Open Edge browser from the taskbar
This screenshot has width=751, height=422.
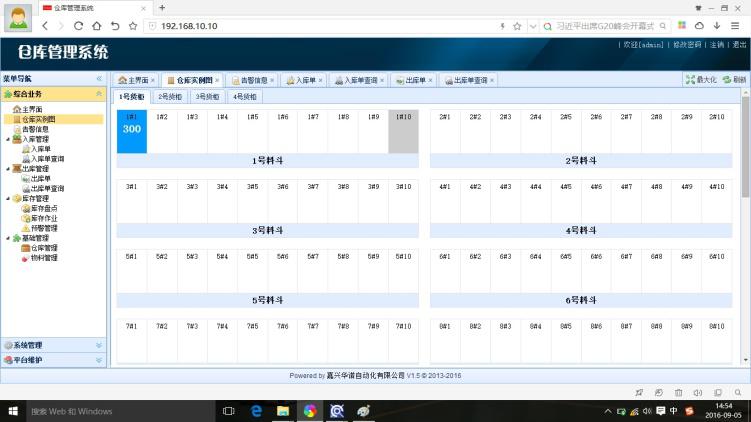pyautogui.click(x=256, y=411)
